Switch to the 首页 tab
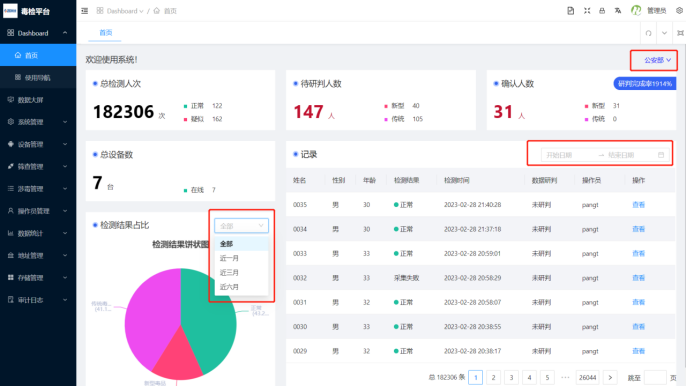The image size is (686, 386). pos(105,32)
